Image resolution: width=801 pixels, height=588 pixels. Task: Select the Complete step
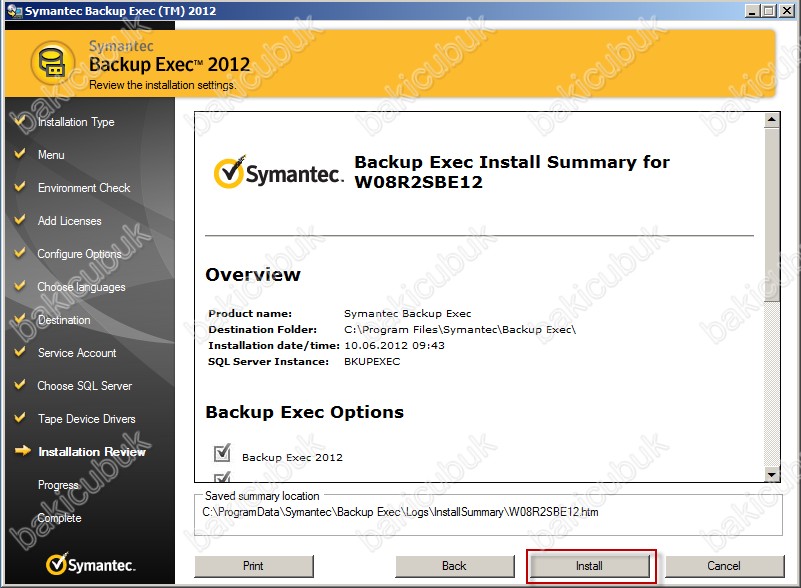[x=59, y=518]
